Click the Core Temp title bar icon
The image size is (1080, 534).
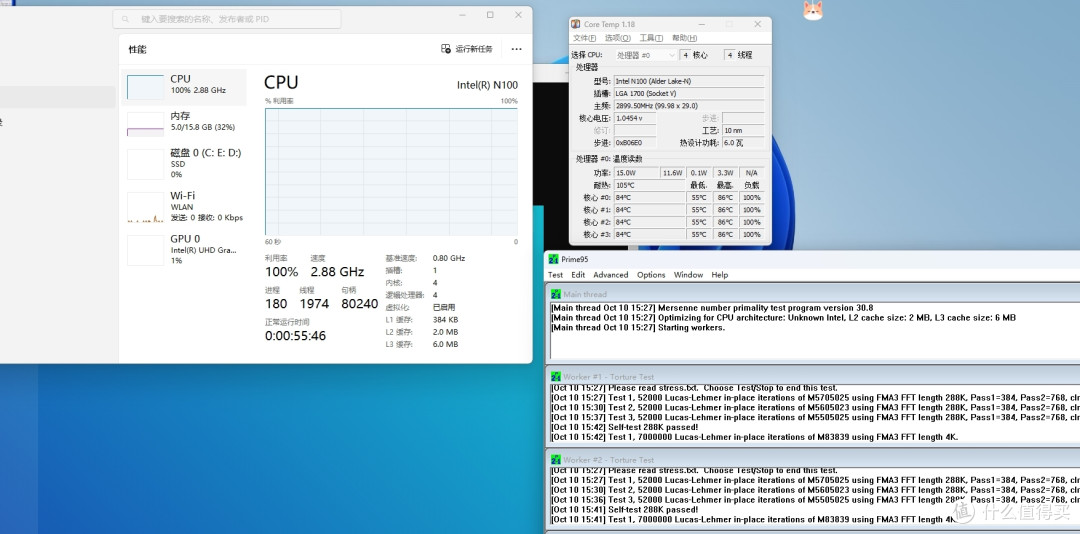576,24
